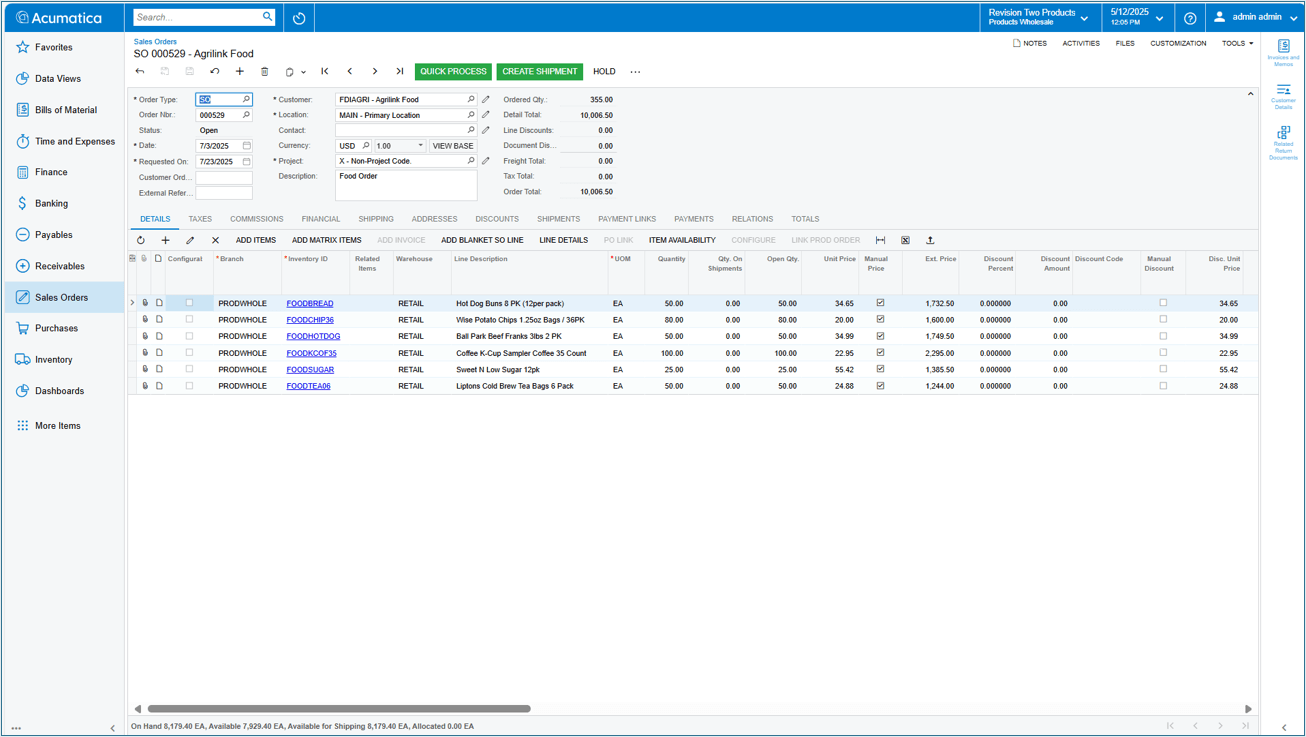Toggle Configurable checkbox for FOODTEA06 row
This screenshot has height=737, width=1306.
coord(189,385)
